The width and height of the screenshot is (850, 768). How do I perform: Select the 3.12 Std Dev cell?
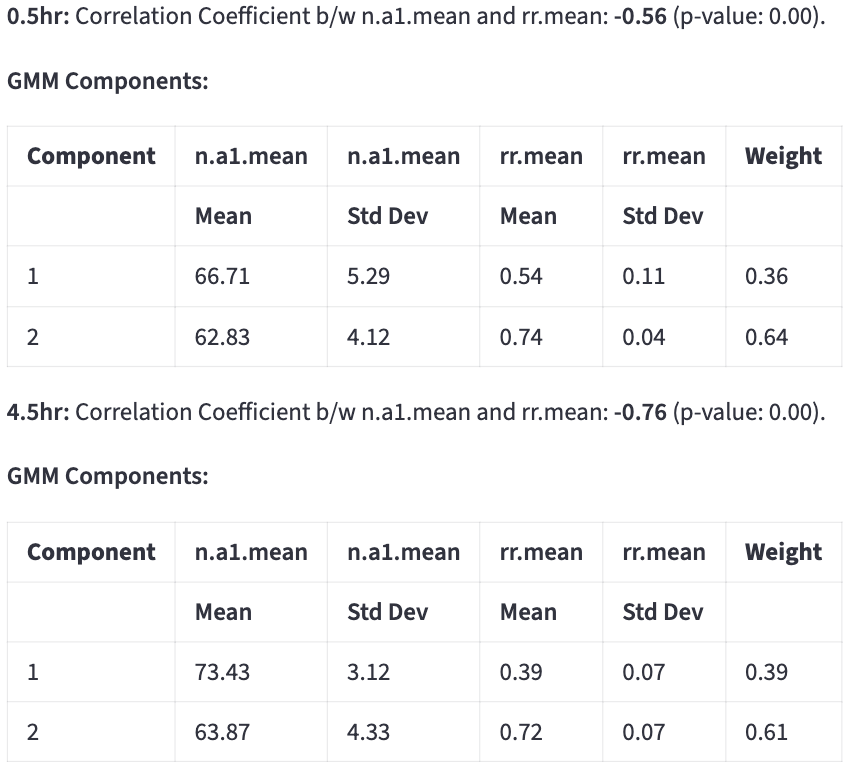(368, 672)
